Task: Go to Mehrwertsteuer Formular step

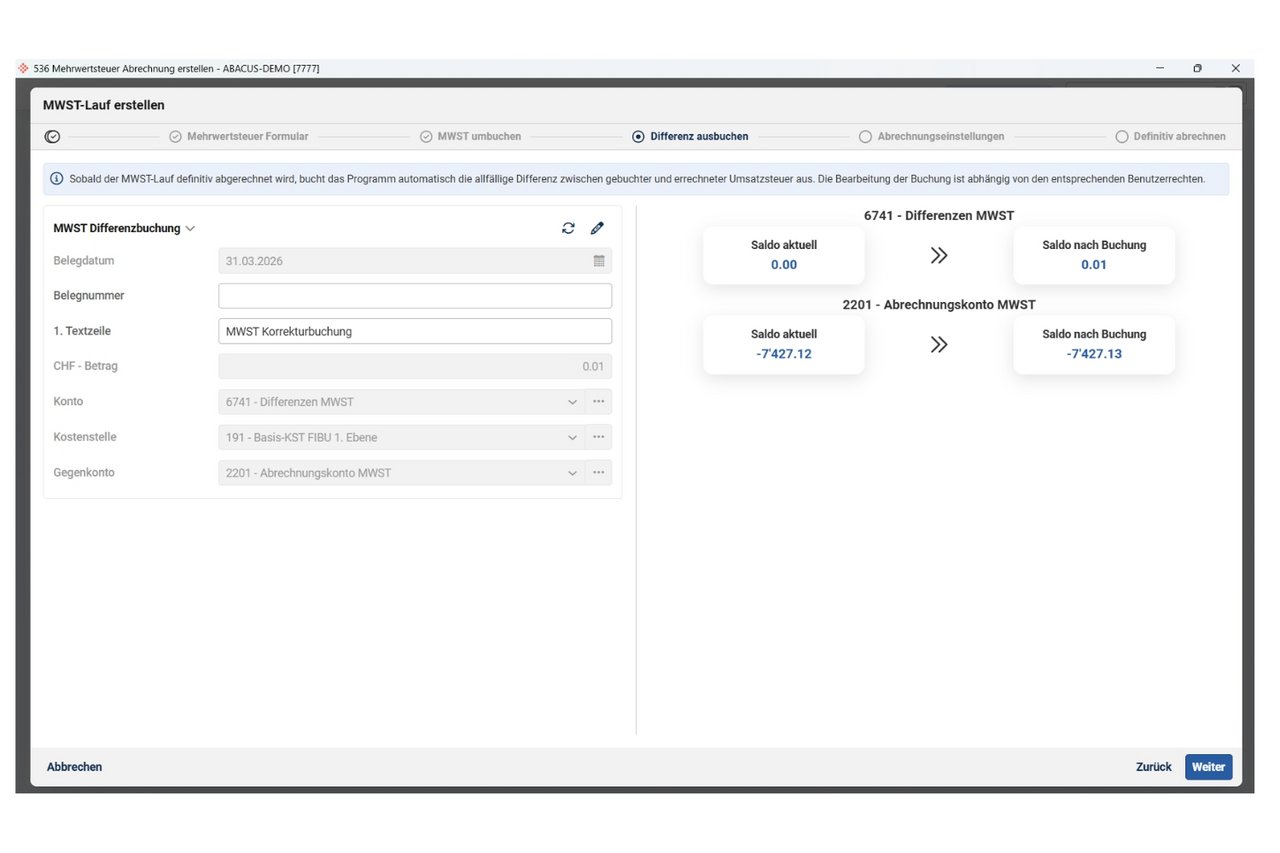Action: click(240, 137)
